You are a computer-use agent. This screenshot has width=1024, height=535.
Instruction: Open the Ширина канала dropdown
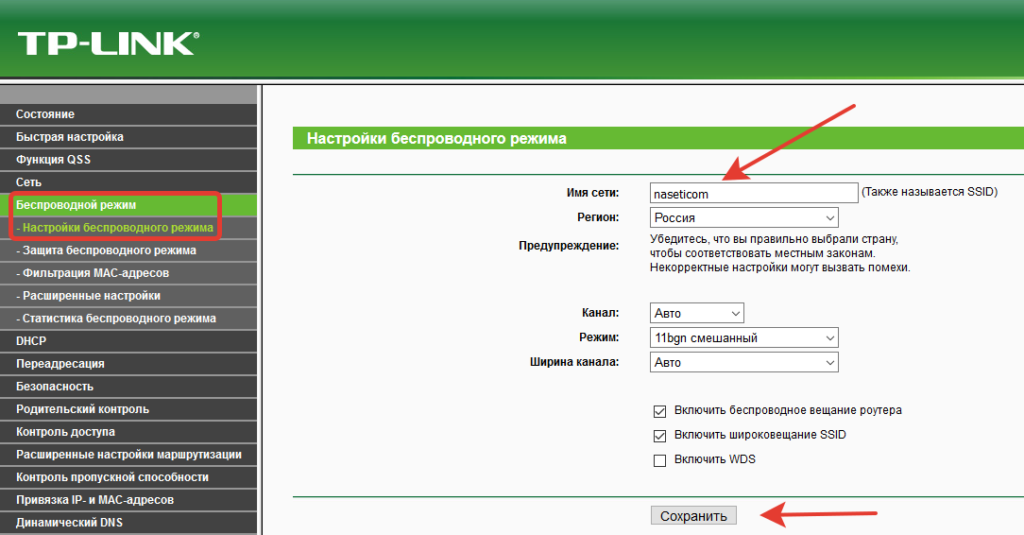pyautogui.click(x=743, y=362)
